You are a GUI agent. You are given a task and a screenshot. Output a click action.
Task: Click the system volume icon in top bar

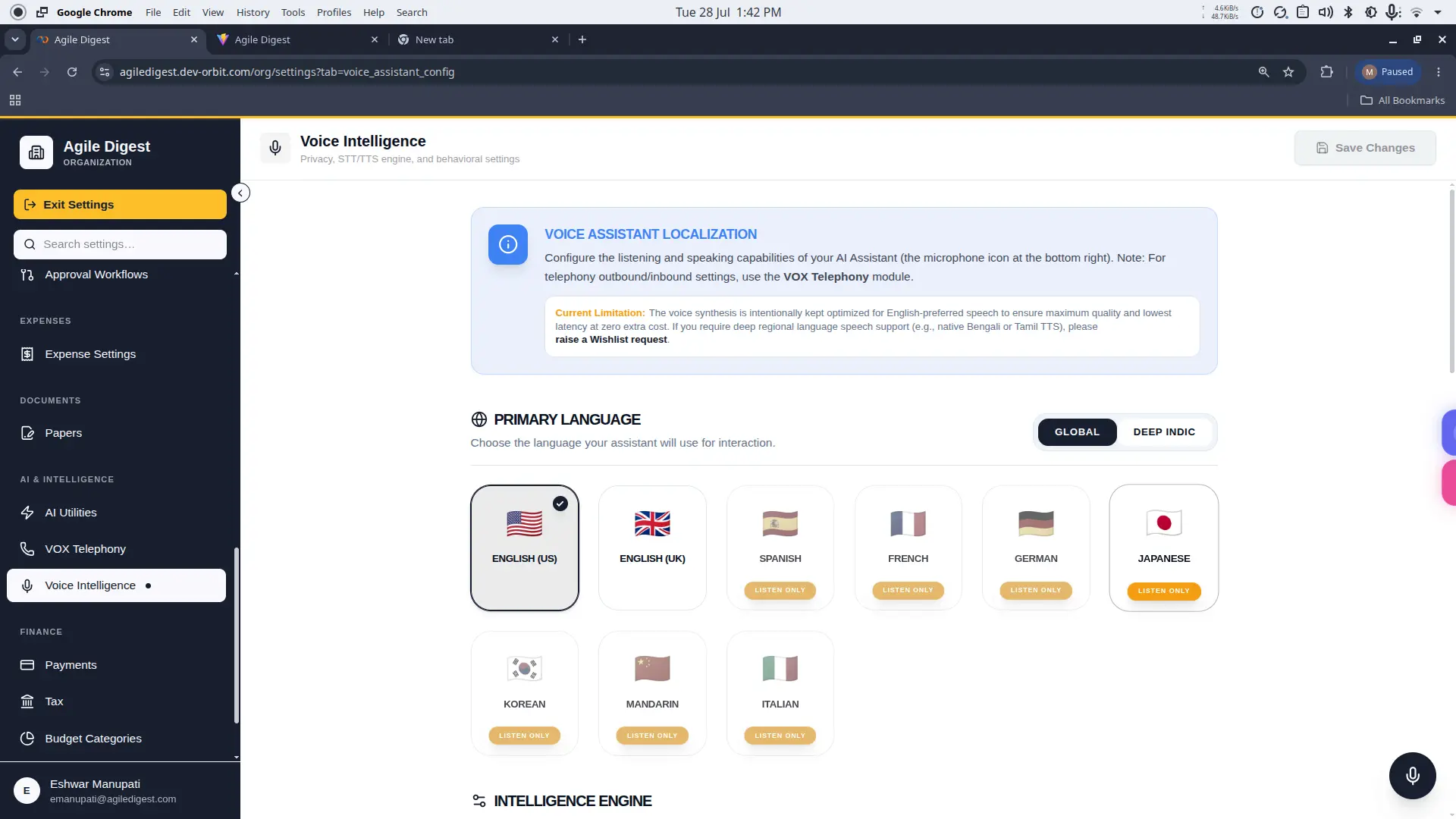coord(1326,12)
